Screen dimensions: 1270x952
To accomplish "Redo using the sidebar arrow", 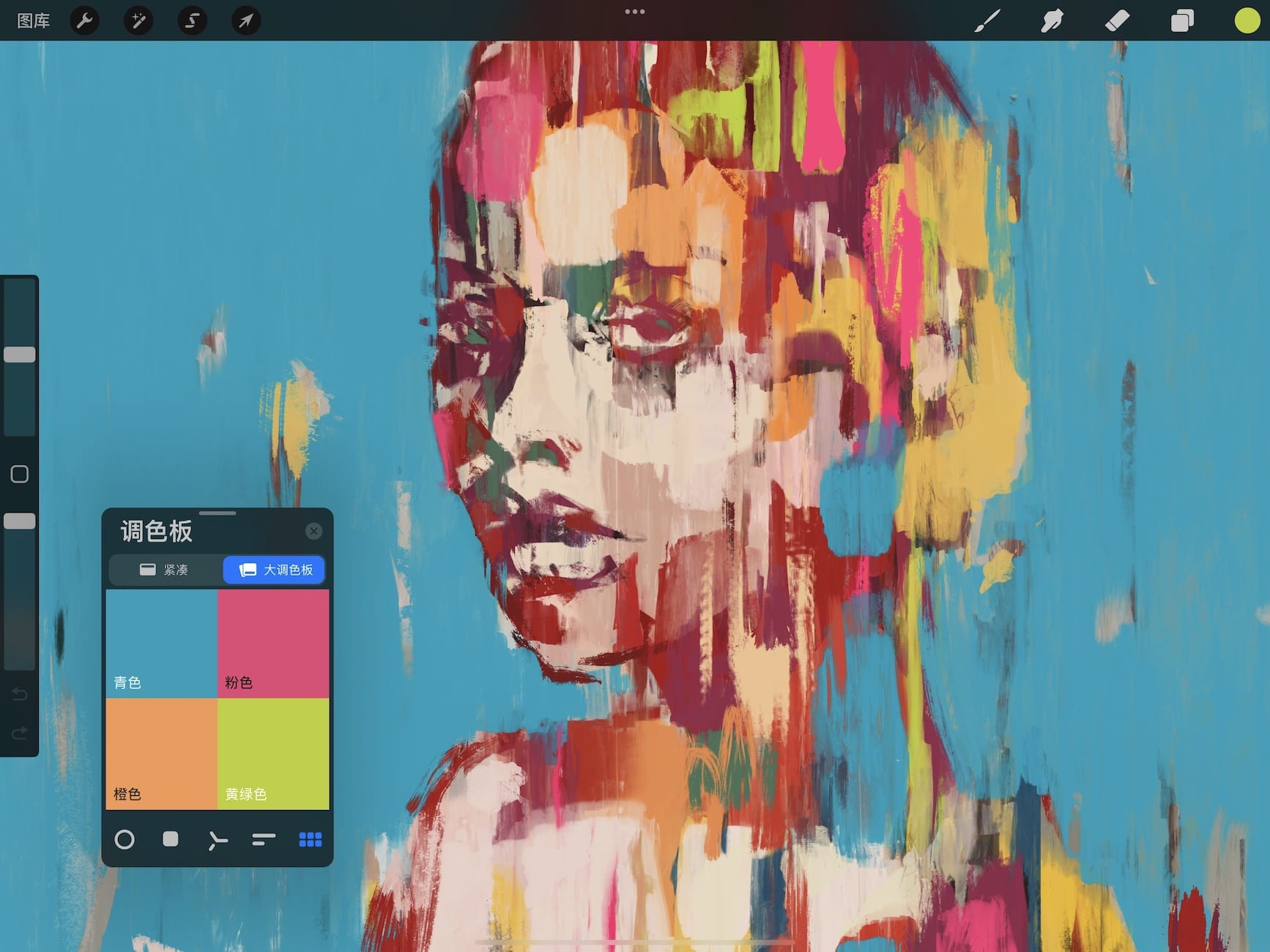I will 20,732.
